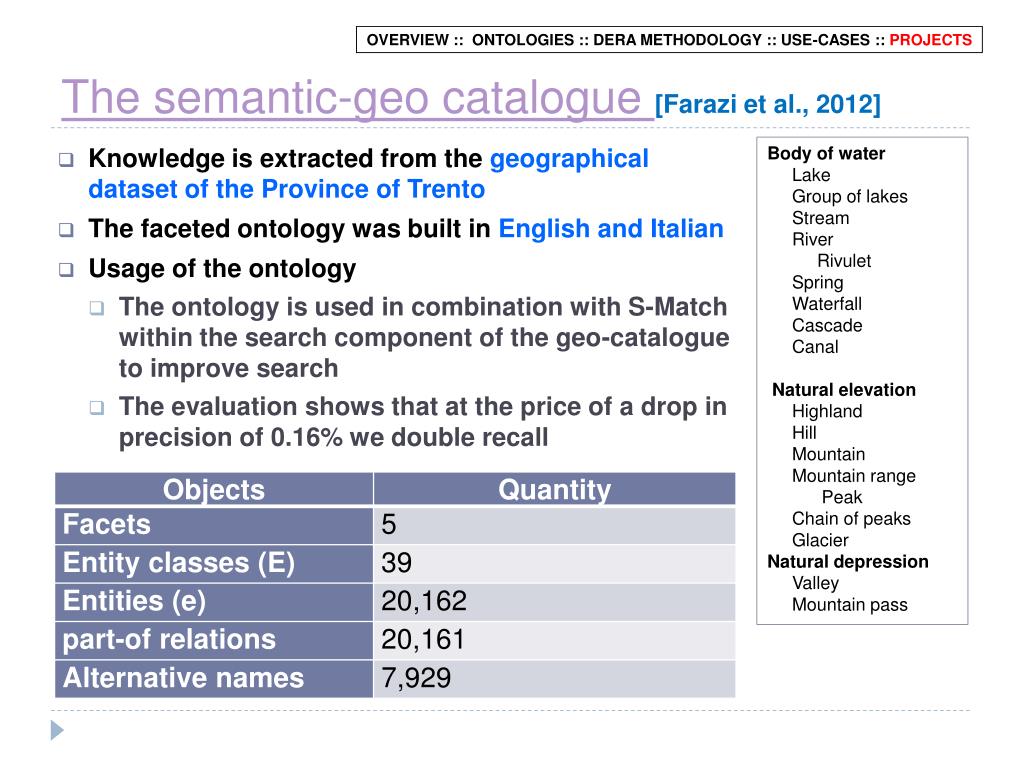Select 'Glacier' in the facet list
The image size is (1023, 767).
click(x=820, y=541)
